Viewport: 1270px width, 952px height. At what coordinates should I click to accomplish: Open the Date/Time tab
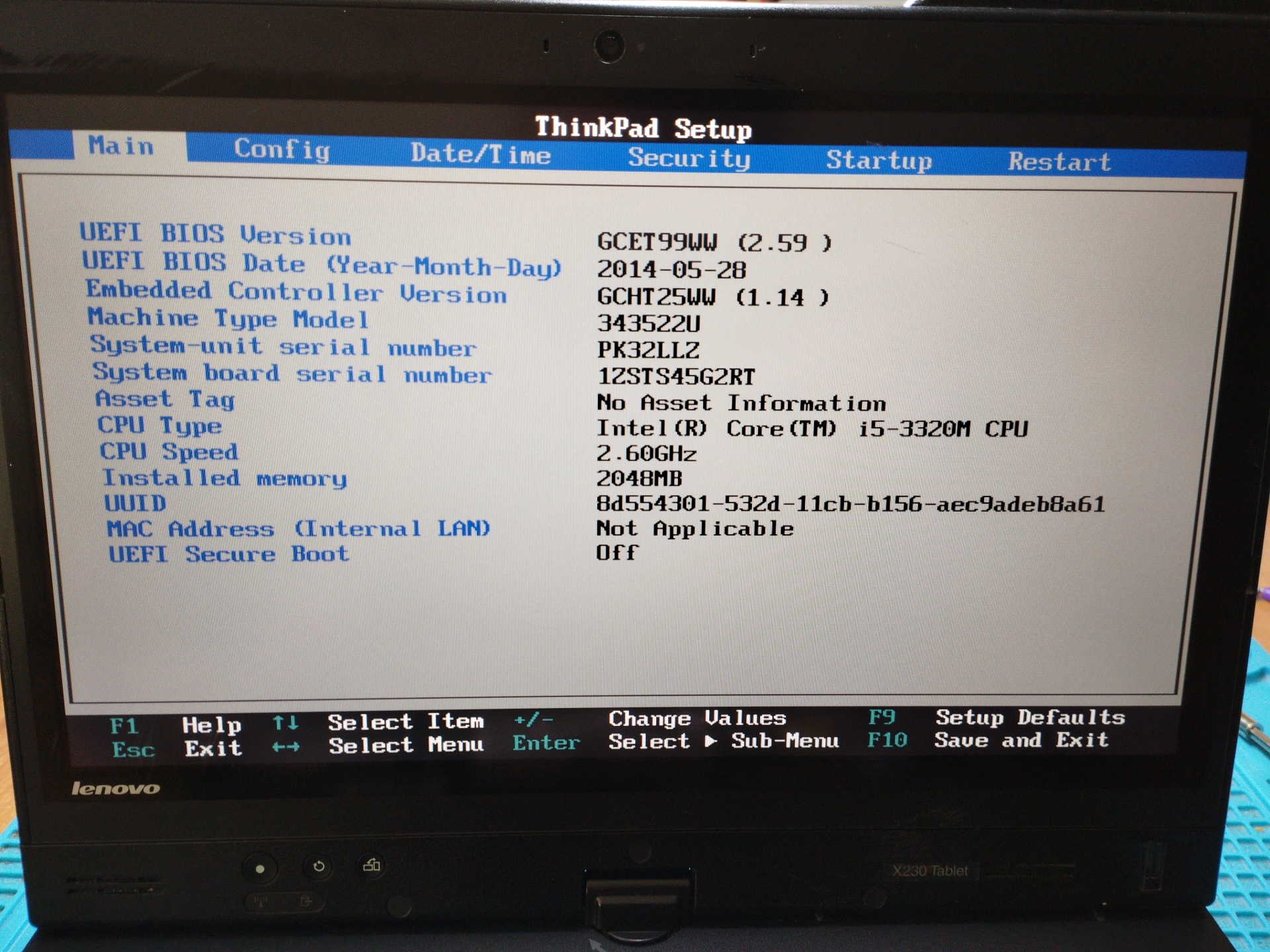click(481, 153)
